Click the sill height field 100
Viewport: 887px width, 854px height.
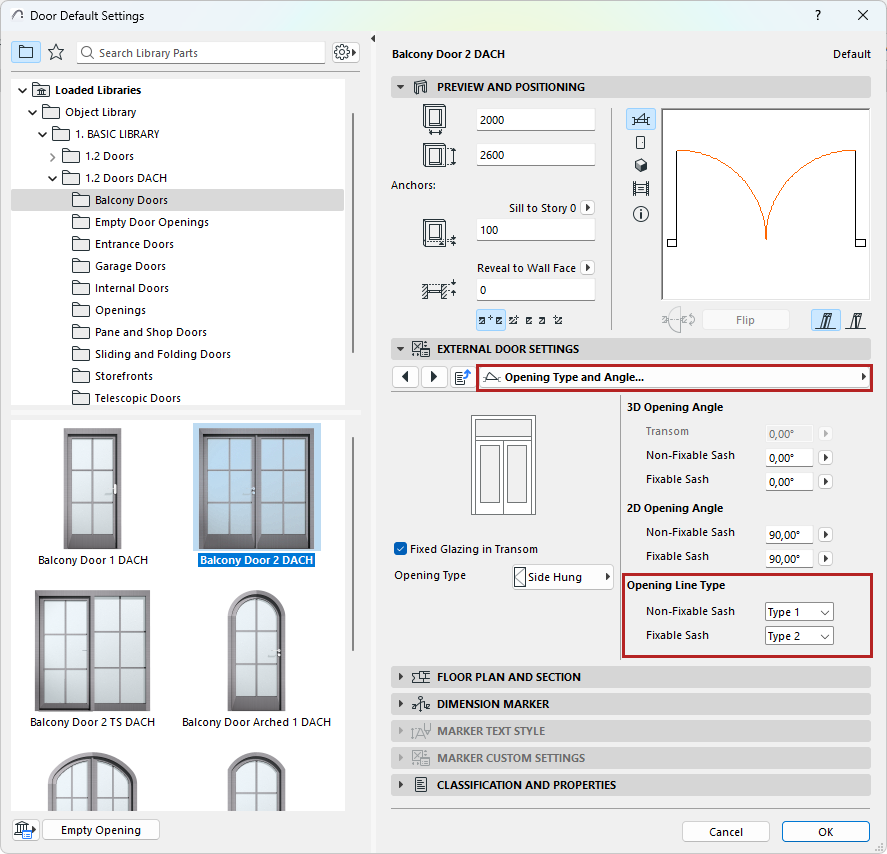point(536,230)
